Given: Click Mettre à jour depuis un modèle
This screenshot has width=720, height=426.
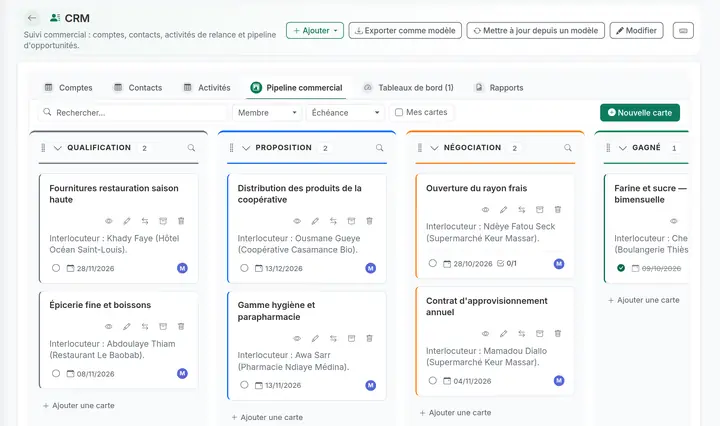Looking at the screenshot, I should 535,30.
